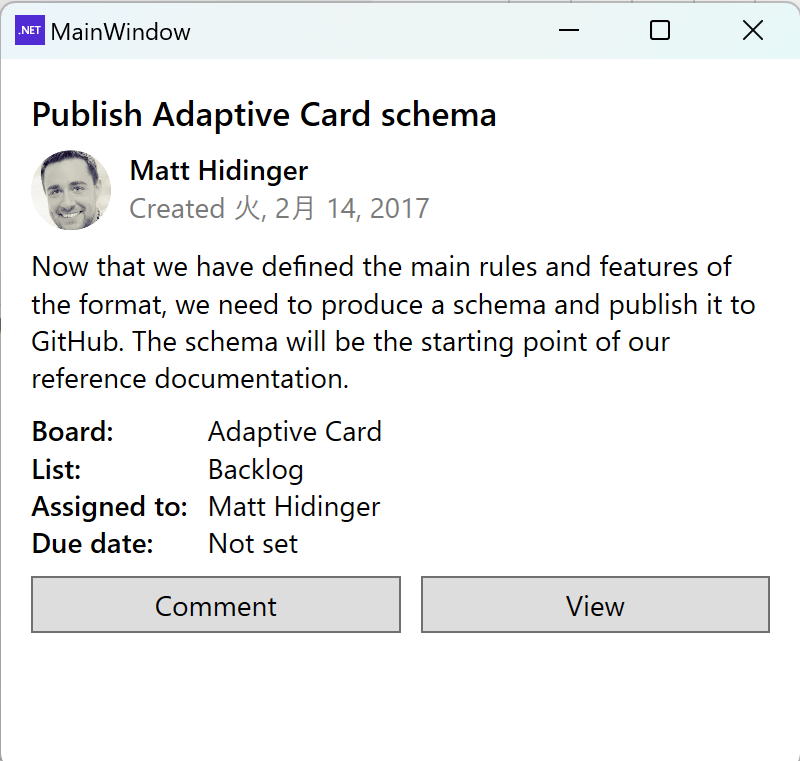The image size is (800, 761).
Task: Click the Board value Adaptive Card
Action: 294,431
